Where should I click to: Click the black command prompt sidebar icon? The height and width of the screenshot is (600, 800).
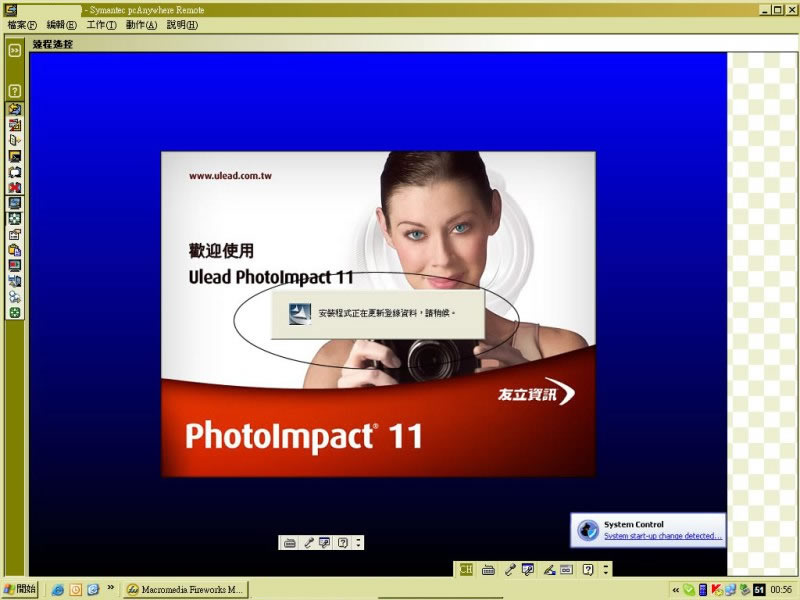point(15,156)
